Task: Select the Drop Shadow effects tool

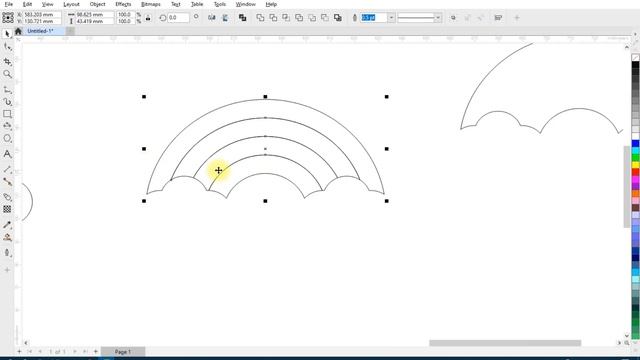Action: pos(7,197)
